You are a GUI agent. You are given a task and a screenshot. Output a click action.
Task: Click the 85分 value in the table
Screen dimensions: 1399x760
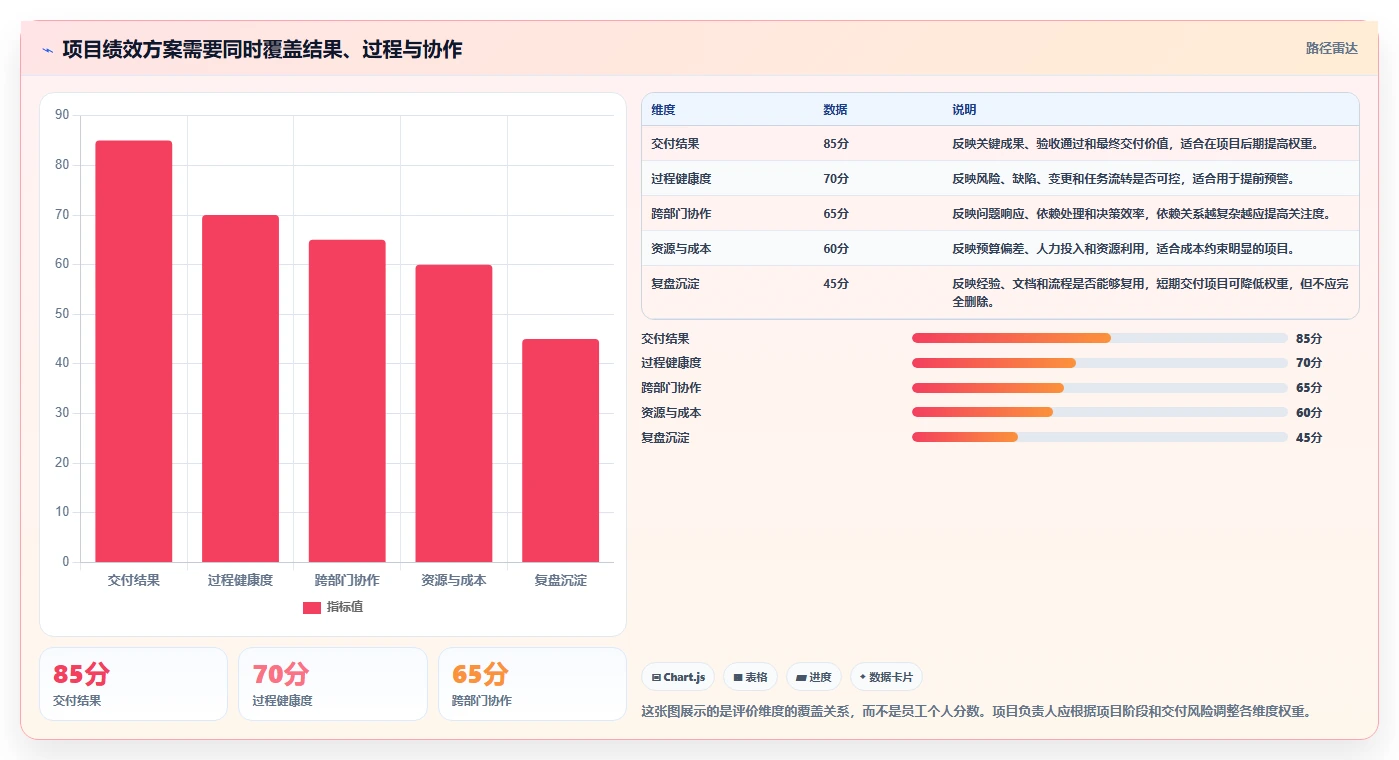pos(836,144)
